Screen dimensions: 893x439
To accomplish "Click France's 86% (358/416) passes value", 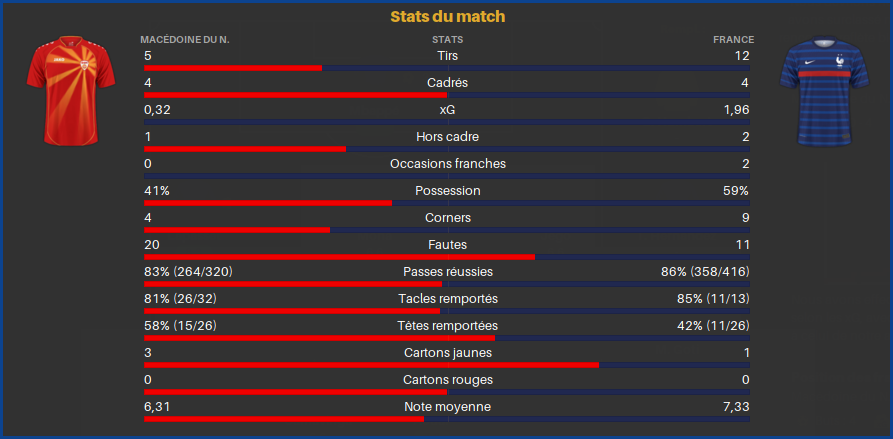I will (x=705, y=272).
